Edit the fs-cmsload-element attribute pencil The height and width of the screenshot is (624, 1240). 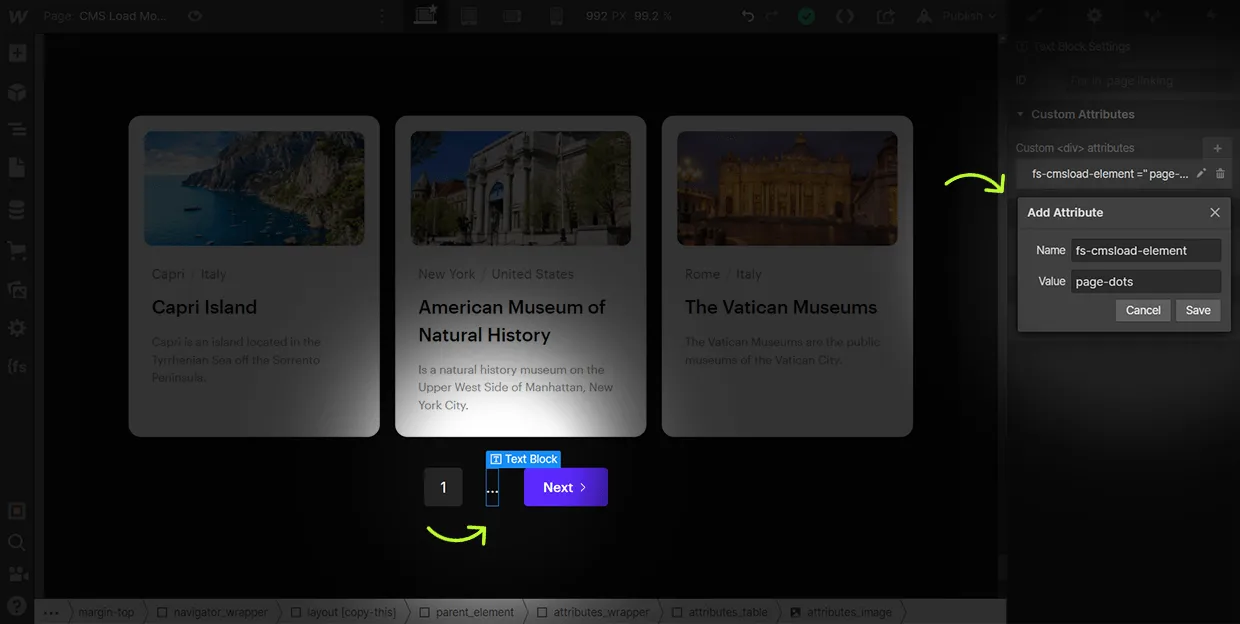(x=1201, y=173)
